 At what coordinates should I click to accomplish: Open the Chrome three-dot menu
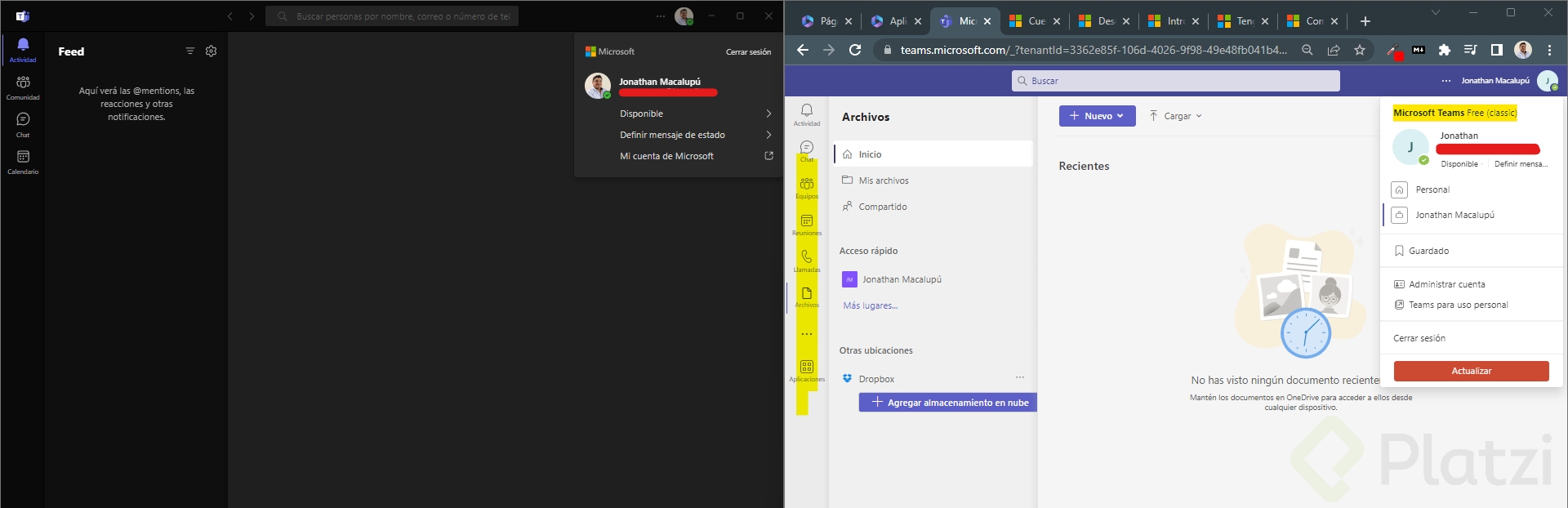1549,50
